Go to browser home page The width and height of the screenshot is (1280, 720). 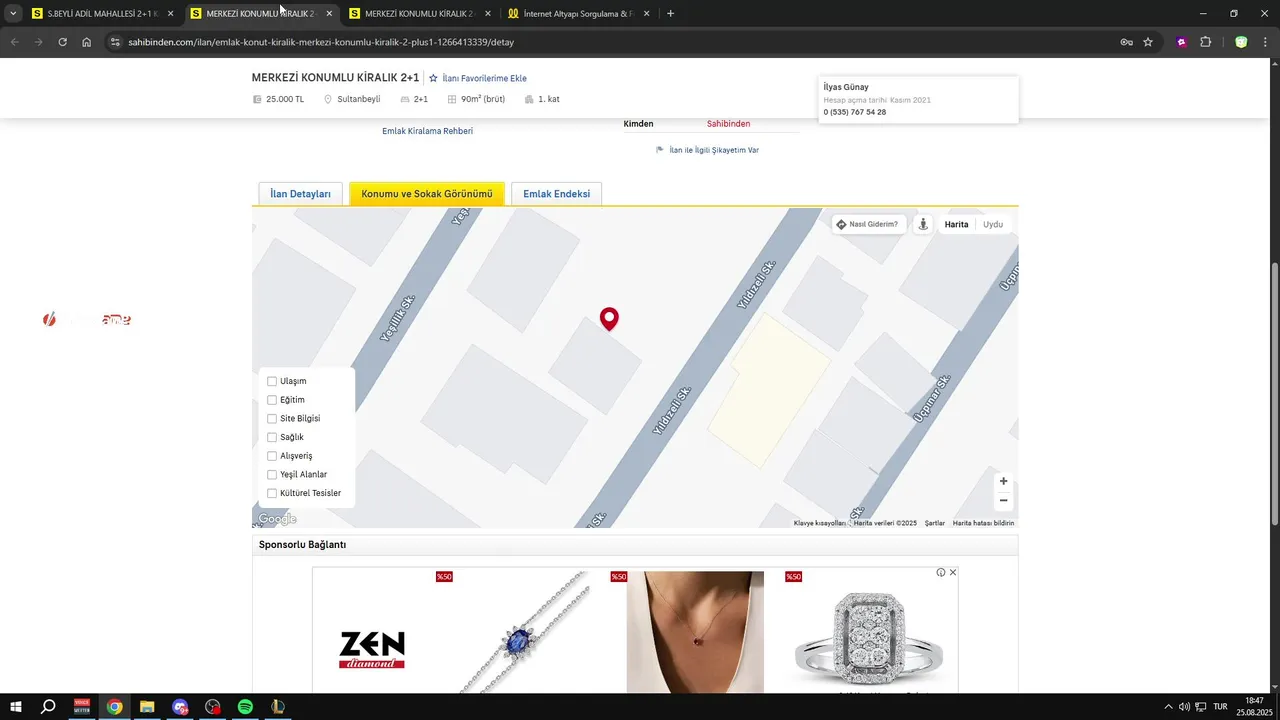(x=87, y=42)
